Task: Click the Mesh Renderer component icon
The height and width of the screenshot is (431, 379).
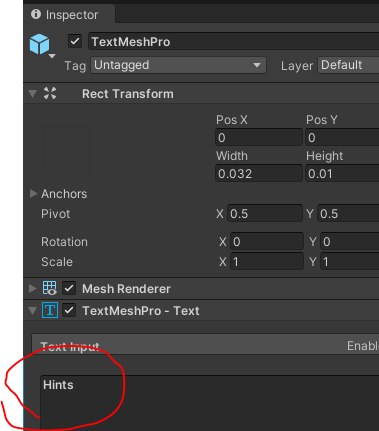Action: [x=50, y=288]
